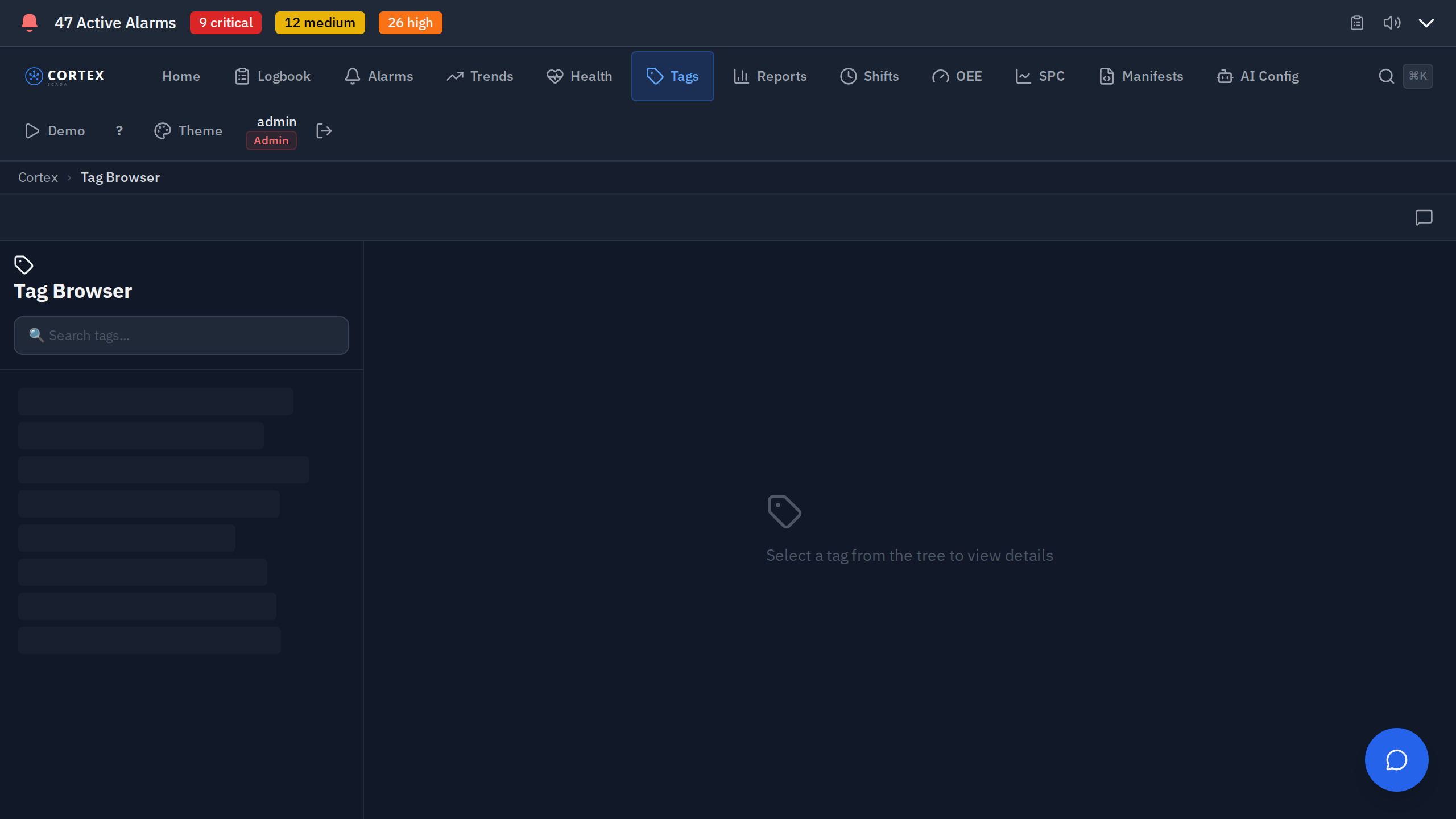The height and width of the screenshot is (819, 1456).
Task: Open the SPC line-chart icon
Action: tap(1023, 76)
